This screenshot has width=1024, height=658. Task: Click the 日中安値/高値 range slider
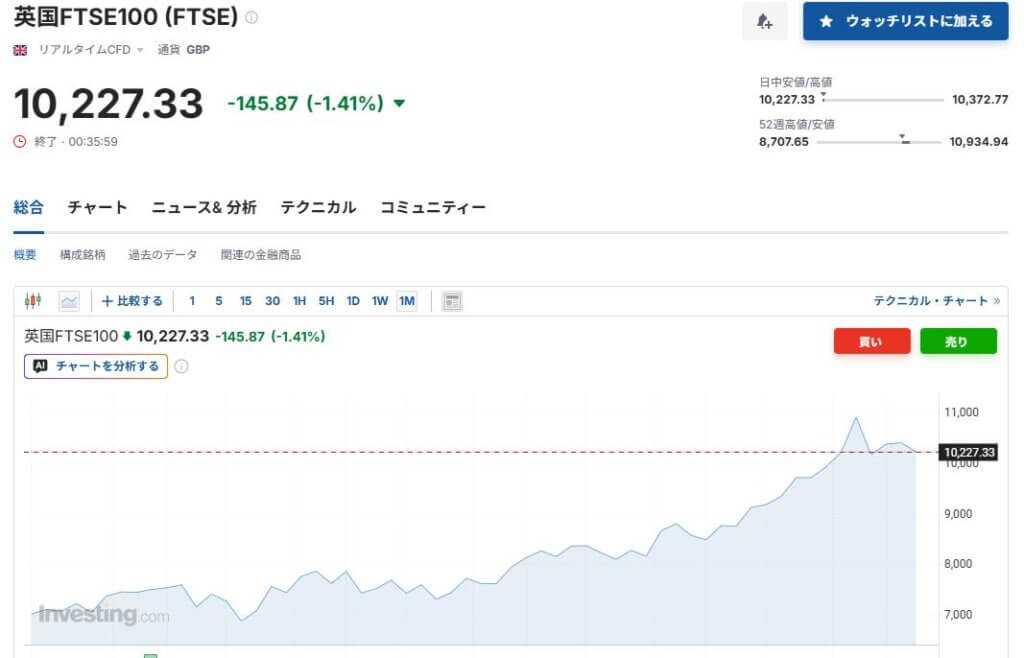(x=883, y=100)
